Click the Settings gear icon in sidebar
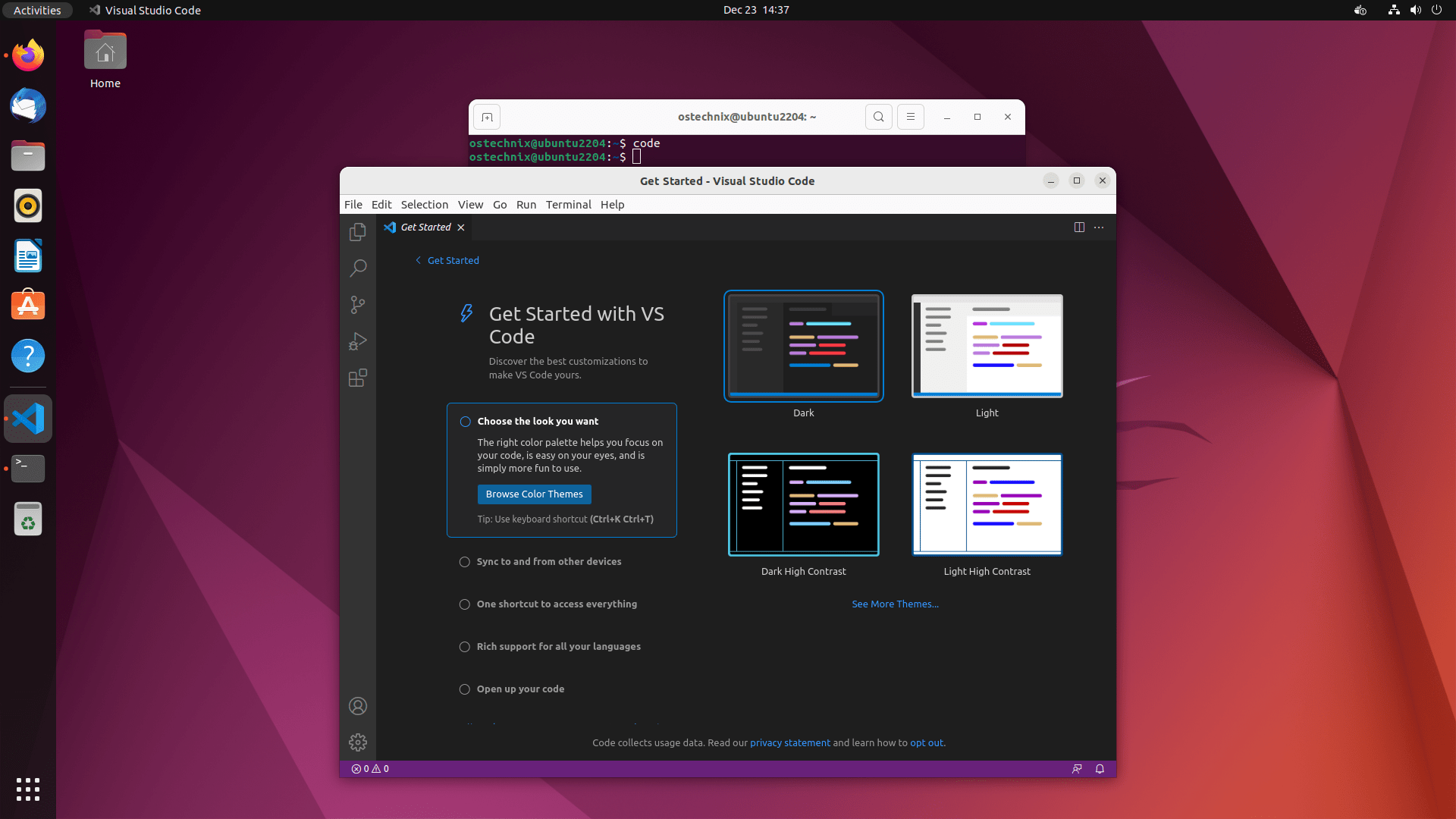This screenshot has width=1456, height=819. pos(357,742)
